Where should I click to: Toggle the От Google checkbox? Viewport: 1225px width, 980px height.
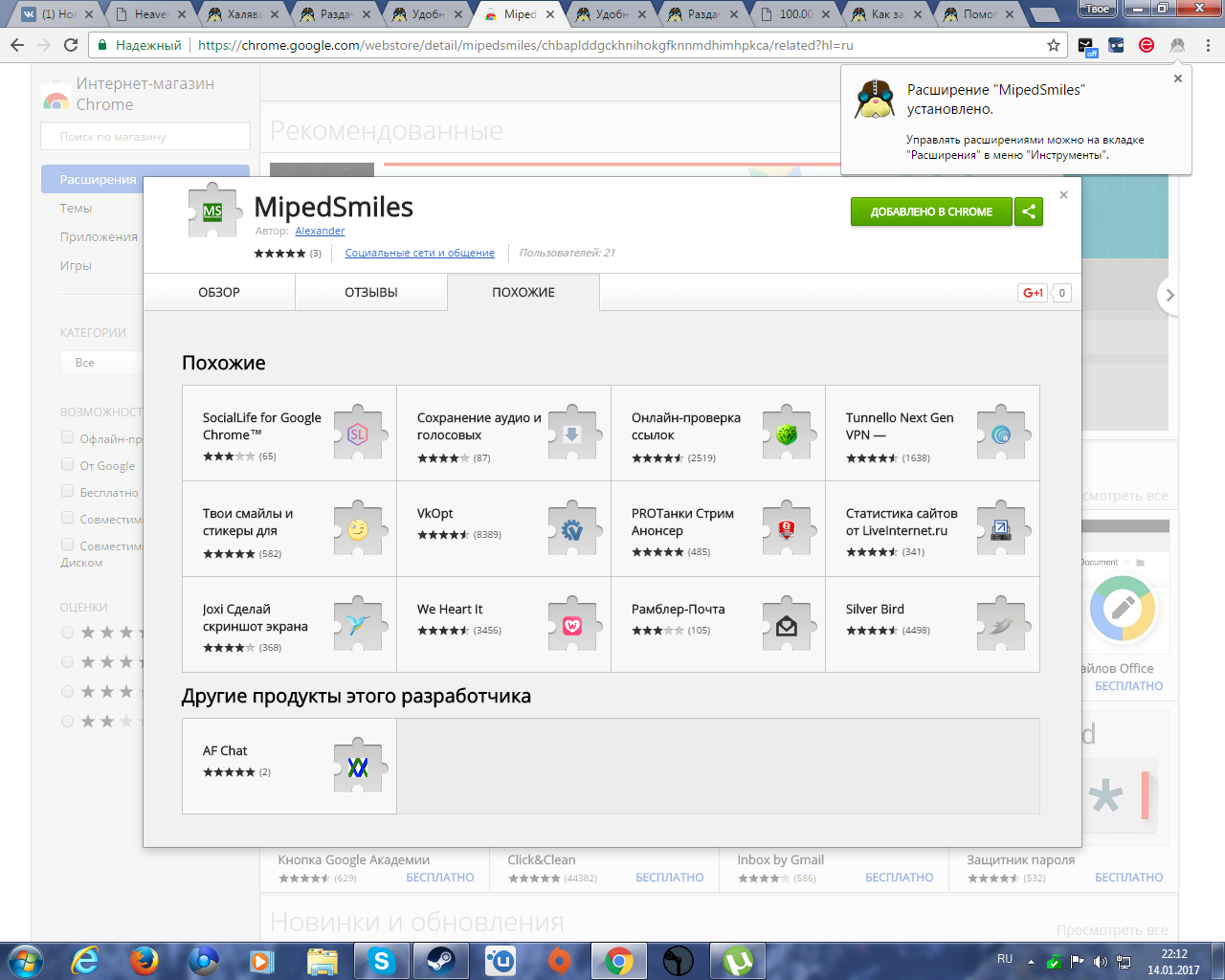click(67, 464)
